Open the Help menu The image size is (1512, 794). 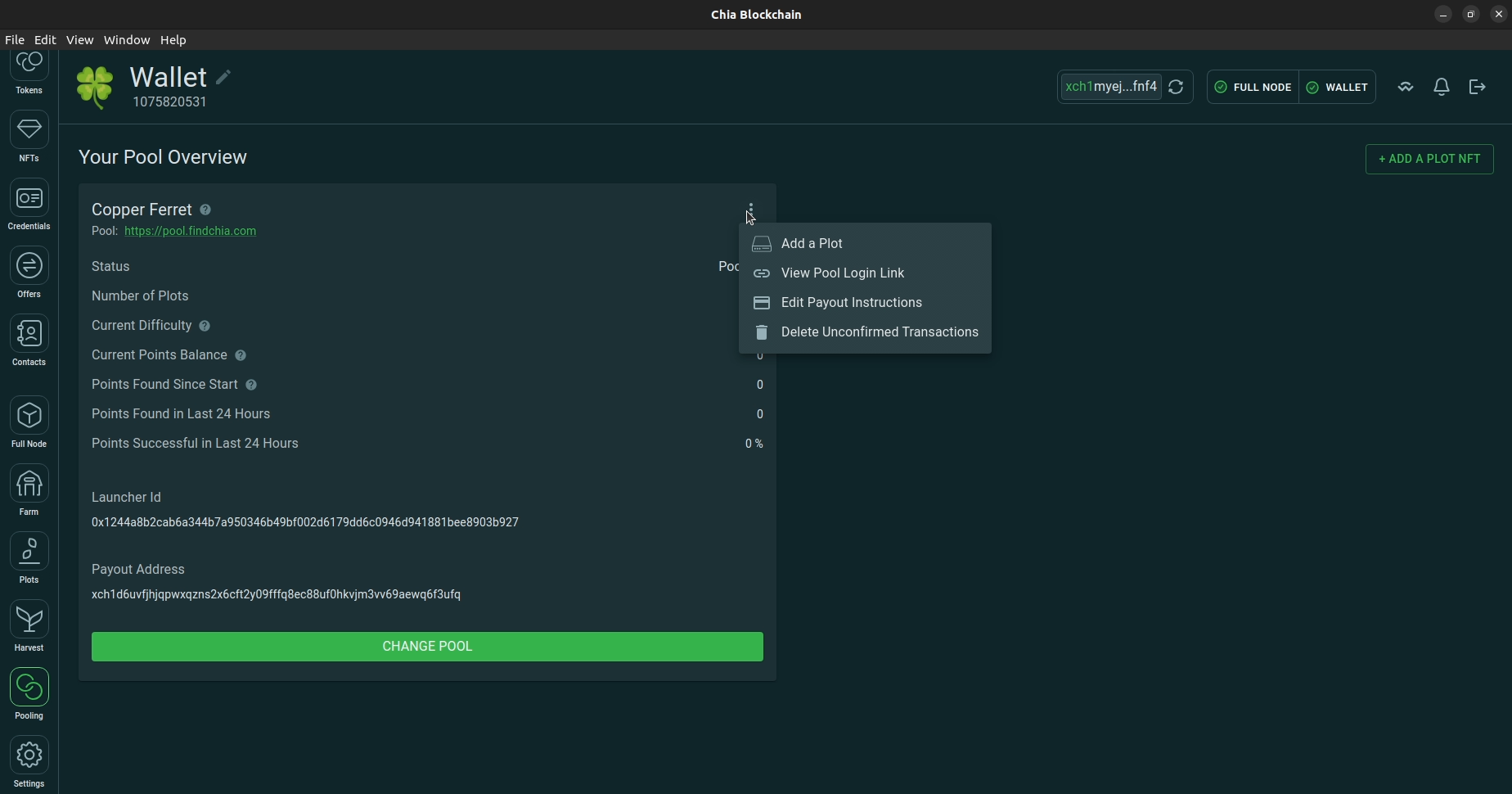pyautogui.click(x=173, y=40)
